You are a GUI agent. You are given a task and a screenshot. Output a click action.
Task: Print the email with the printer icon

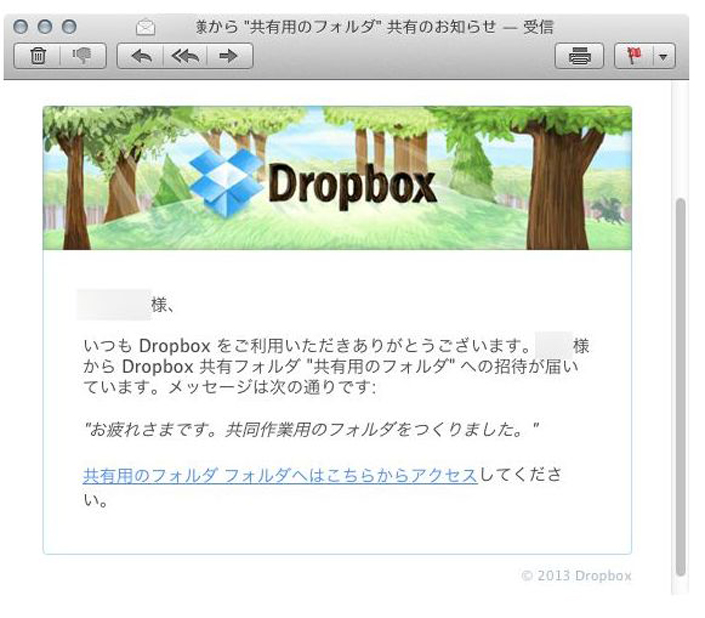tap(579, 56)
